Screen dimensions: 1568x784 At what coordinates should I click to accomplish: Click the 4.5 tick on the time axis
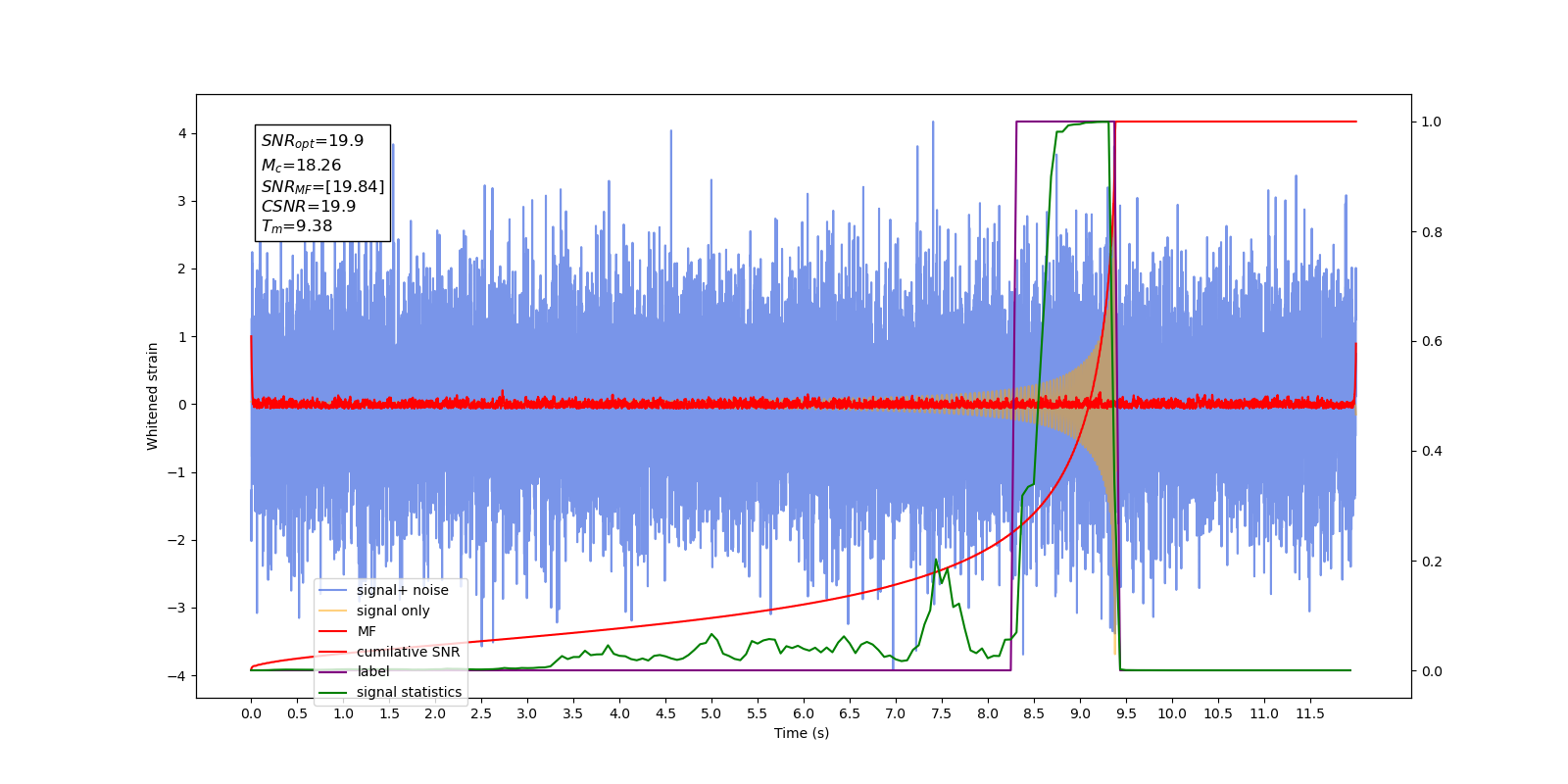(x=665, y=713)
